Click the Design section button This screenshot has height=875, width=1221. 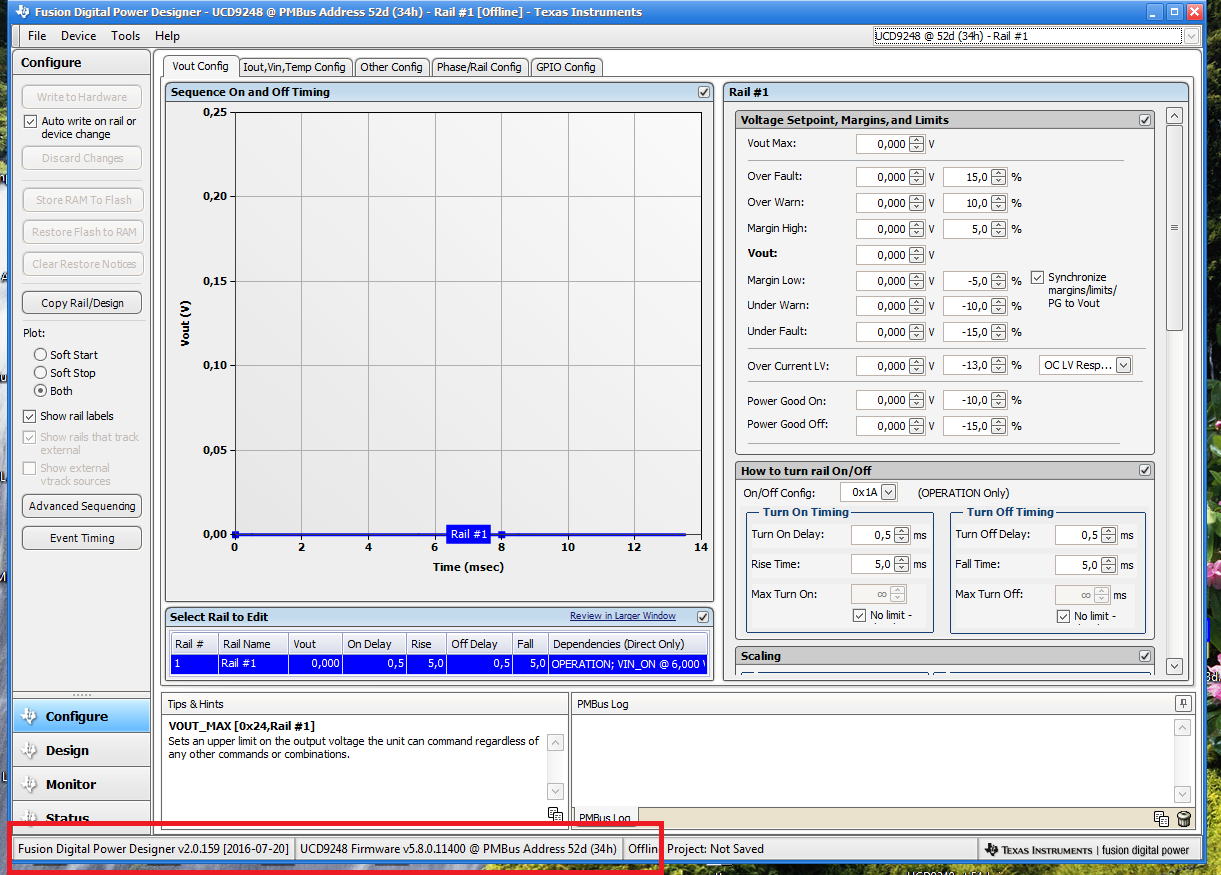pyautogui.click(x=81, y=750)
